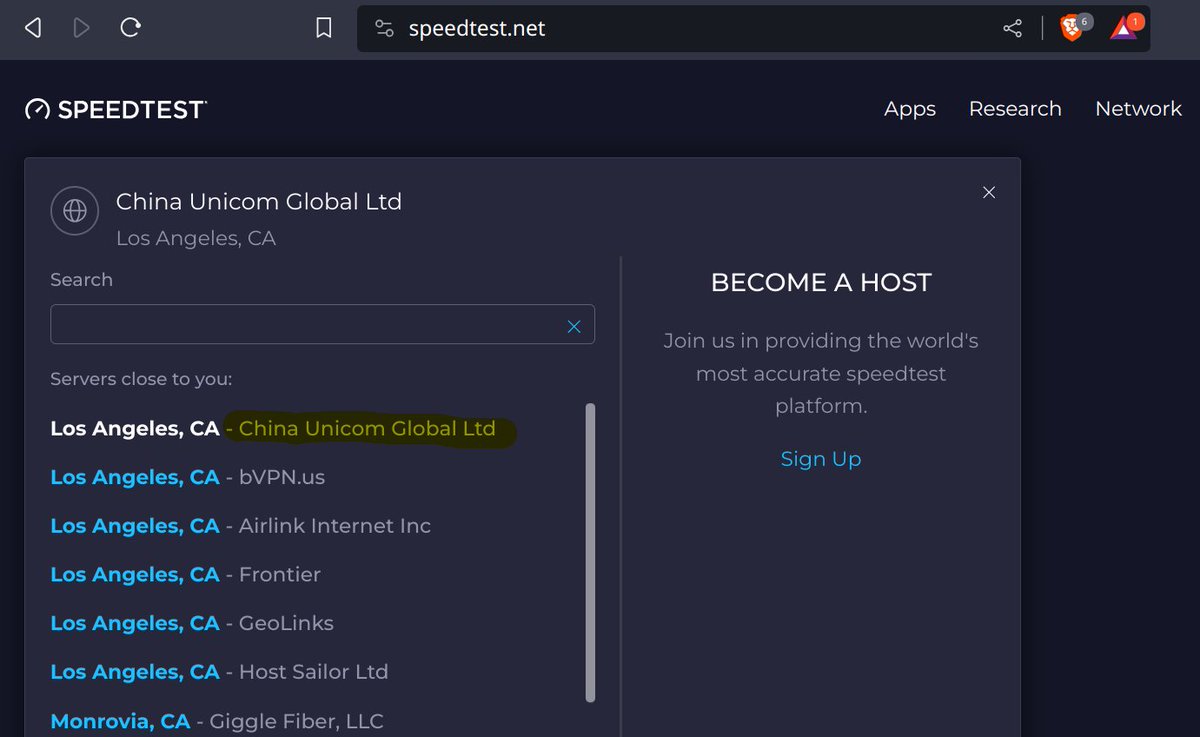The height and width of the screenshot is (737, 1200).
Task: Focus the server Search input box
Action: click(x=322, y=325)
